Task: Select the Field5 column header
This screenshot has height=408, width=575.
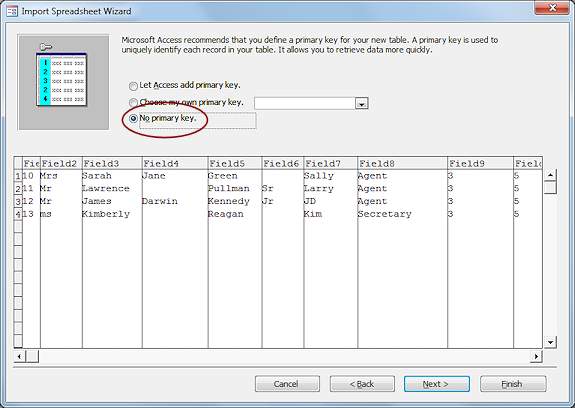Action: click(235, 163)
